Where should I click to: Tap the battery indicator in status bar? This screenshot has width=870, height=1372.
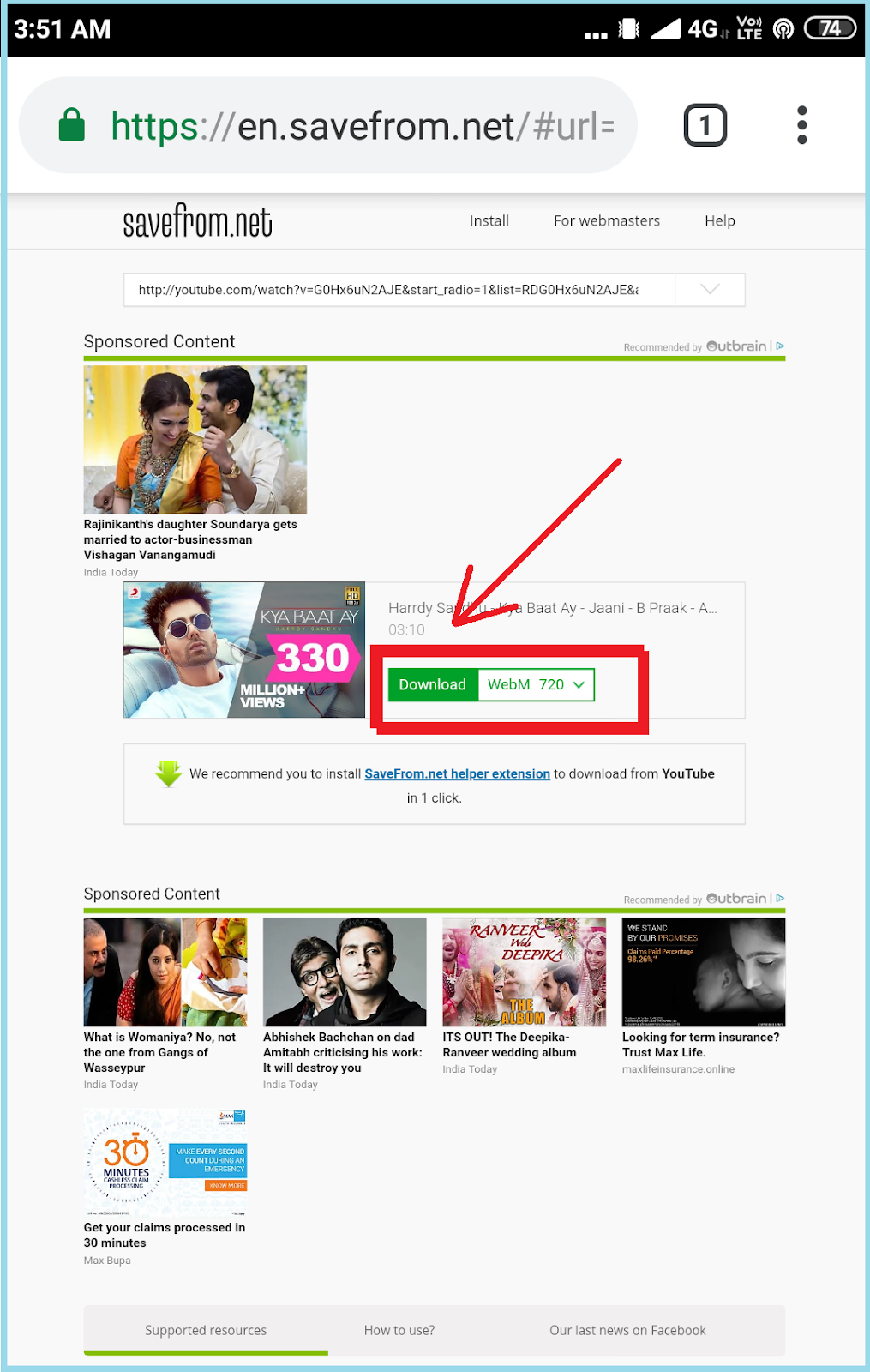click(830, 29)
